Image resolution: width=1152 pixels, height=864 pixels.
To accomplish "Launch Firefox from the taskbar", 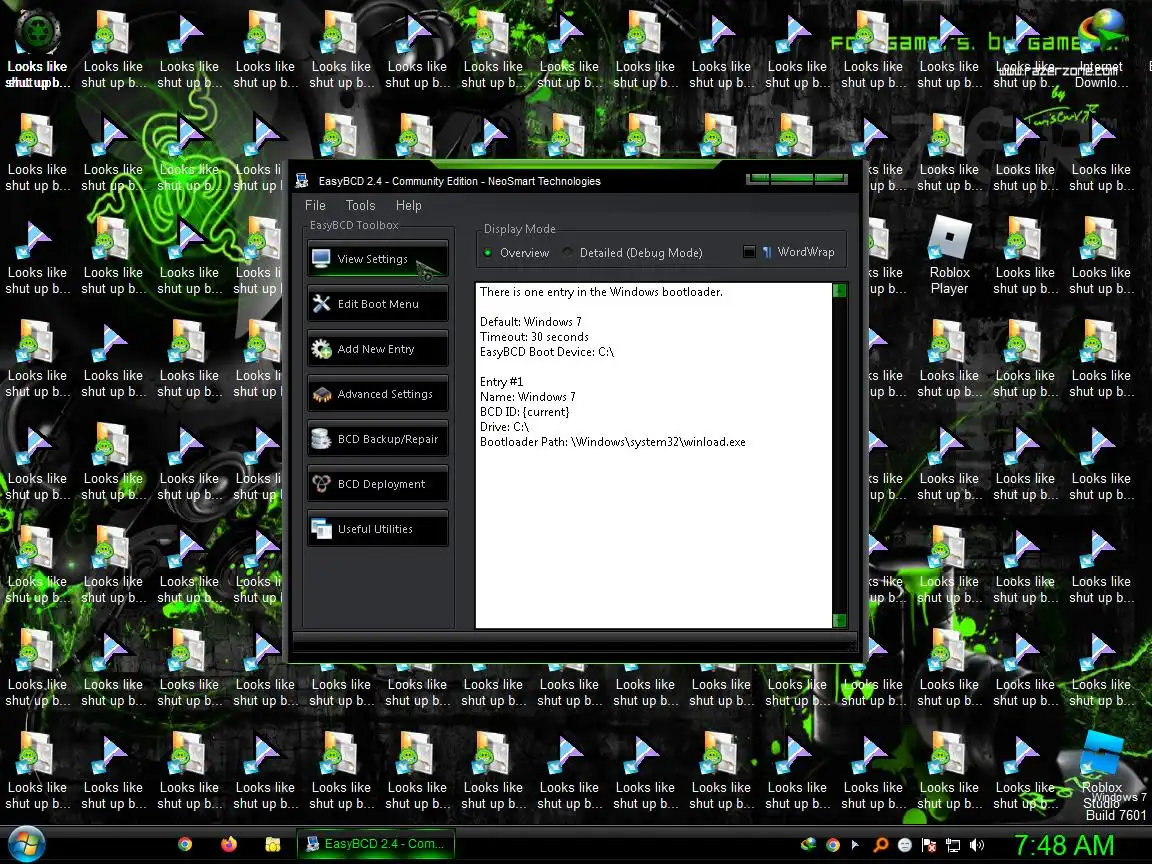I will (x=229, y=844).
